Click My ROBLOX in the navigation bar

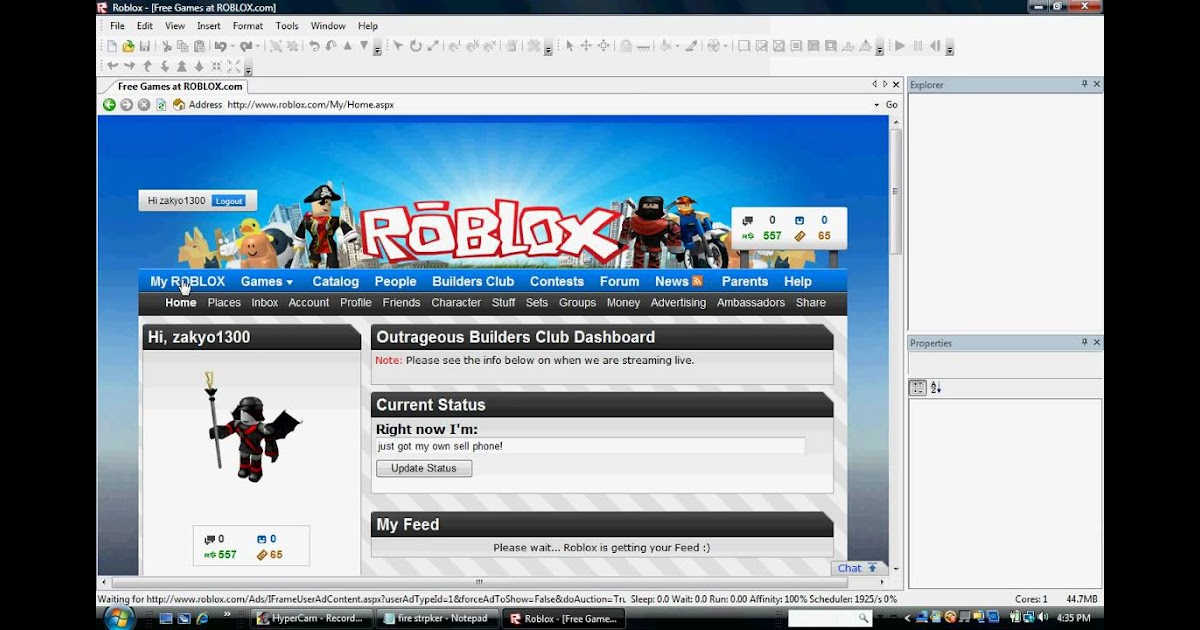pos(187,281)
